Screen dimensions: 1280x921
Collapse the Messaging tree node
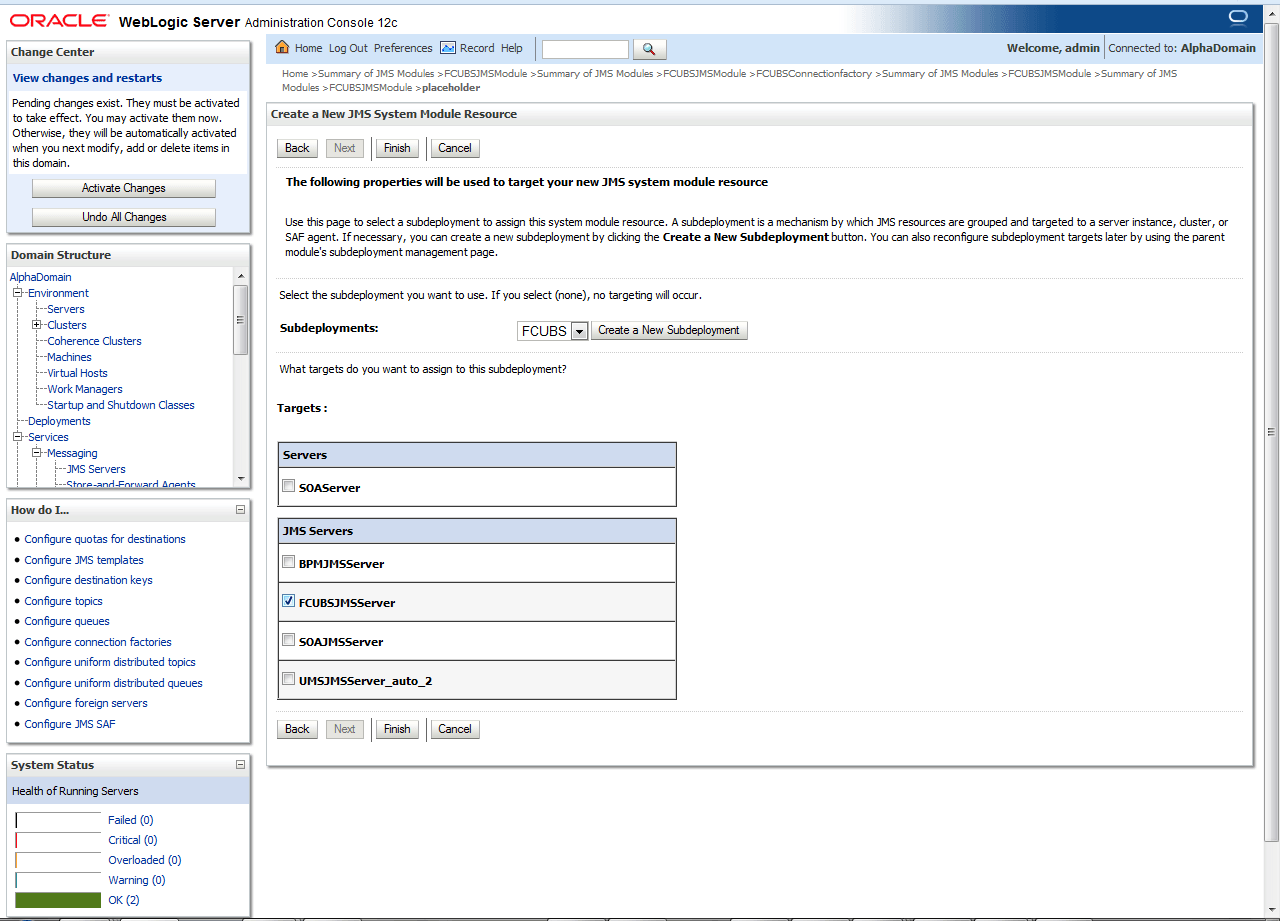tap(36, 453)
